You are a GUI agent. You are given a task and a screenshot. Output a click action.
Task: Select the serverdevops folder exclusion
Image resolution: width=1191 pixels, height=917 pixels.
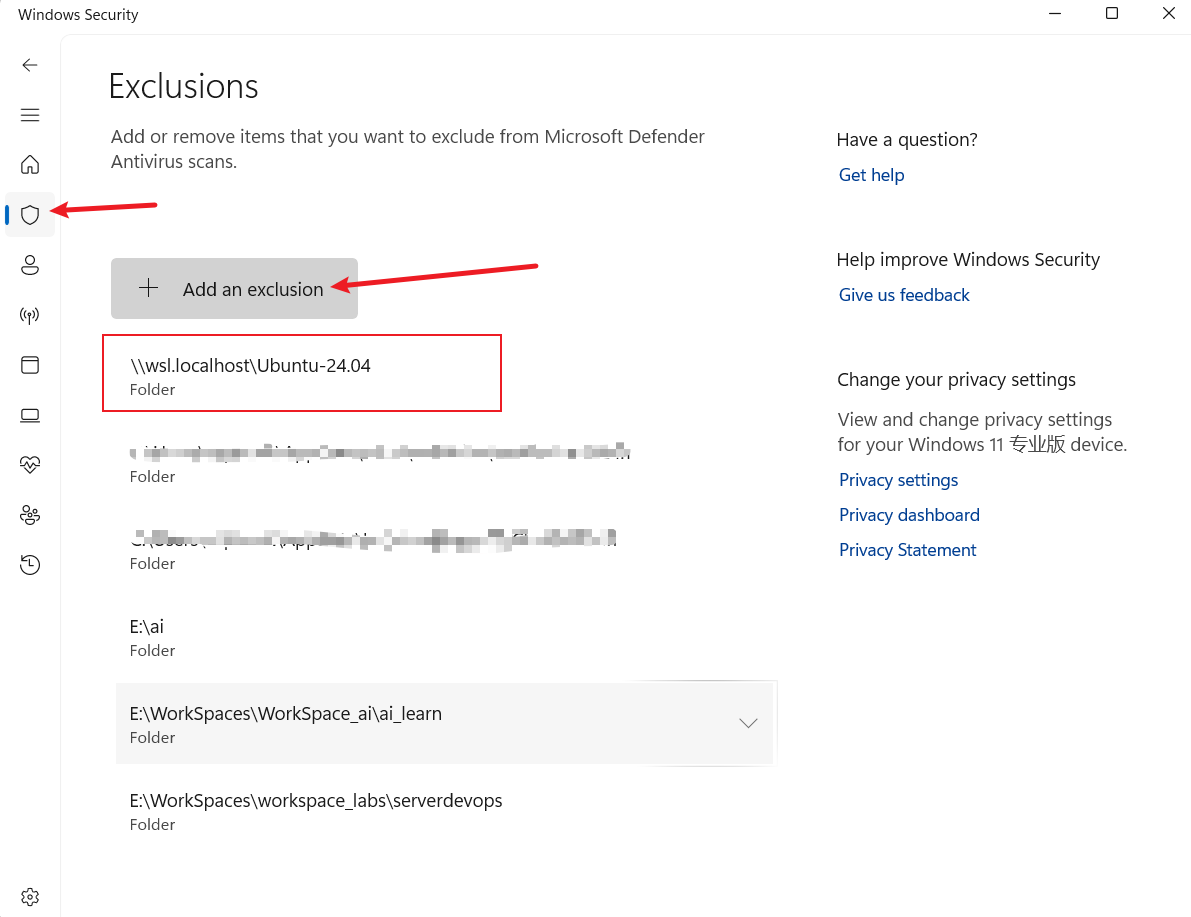315,810
